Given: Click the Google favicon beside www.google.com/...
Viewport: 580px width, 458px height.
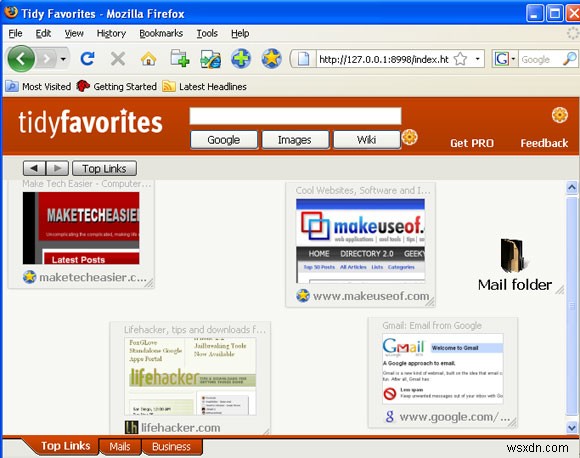Looking at the screenshot, I should pos(390,417).
